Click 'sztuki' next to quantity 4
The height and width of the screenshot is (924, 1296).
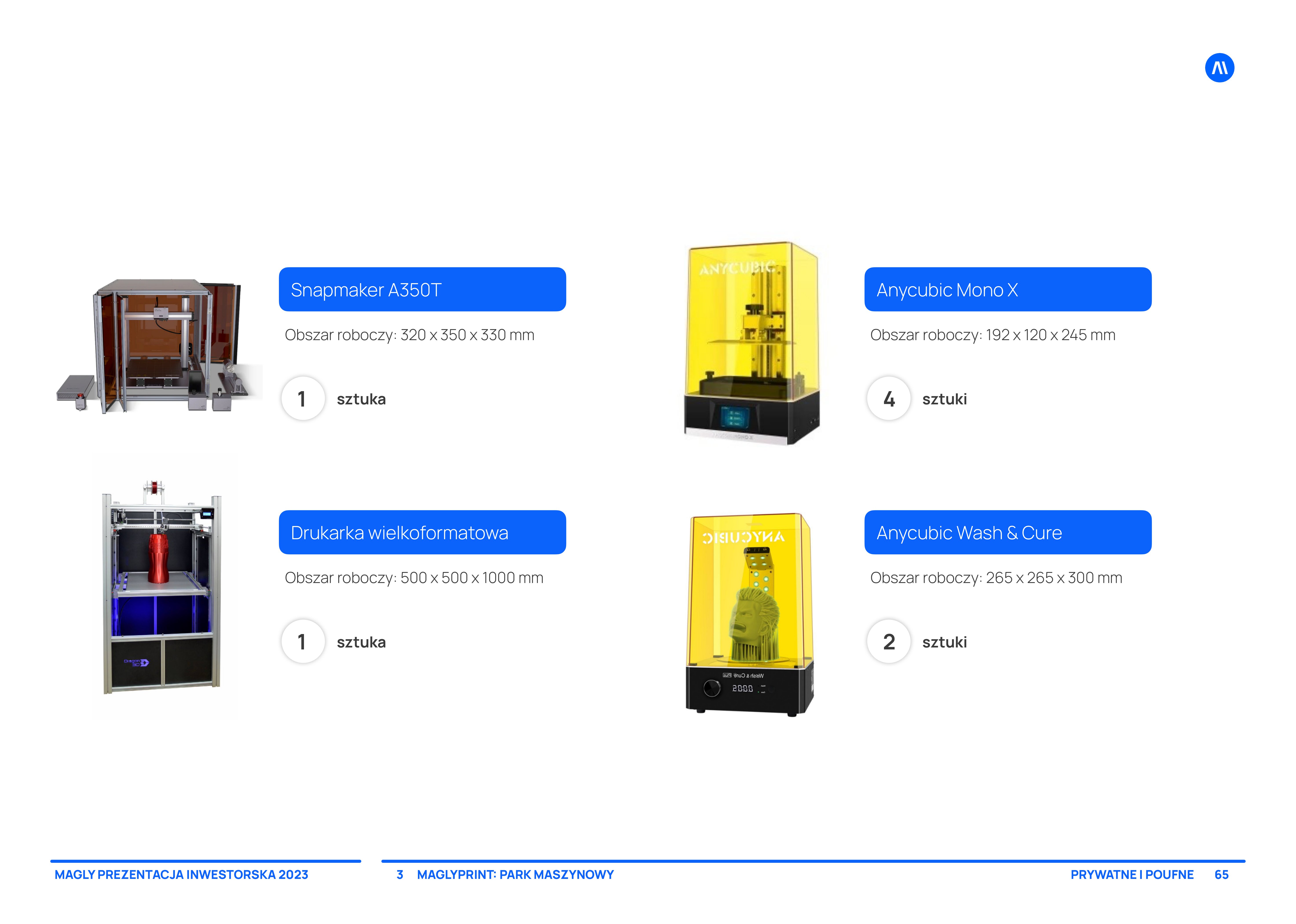[x=945, y=400]
